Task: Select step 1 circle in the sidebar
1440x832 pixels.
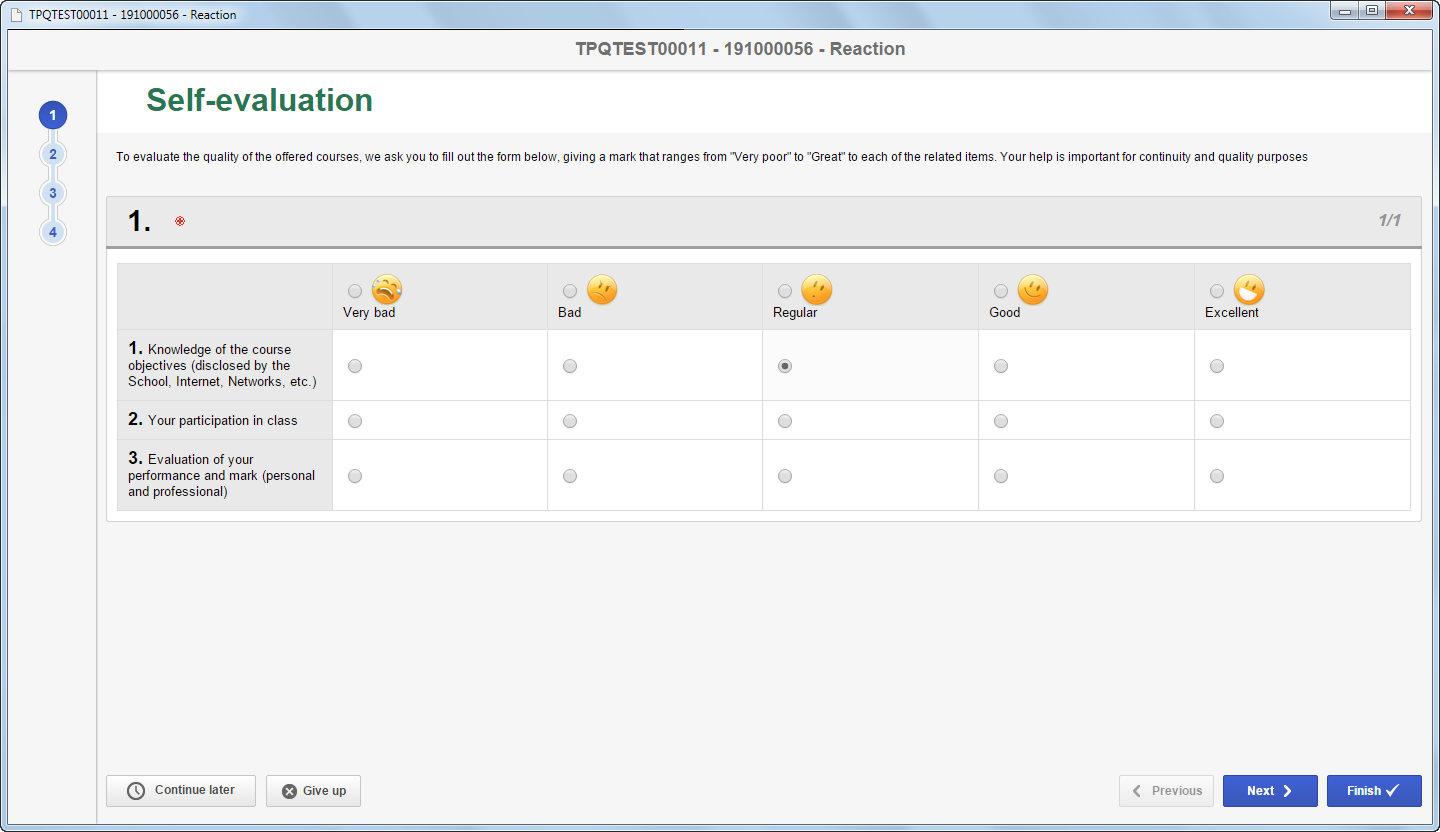Action: (x=53, y=115)
